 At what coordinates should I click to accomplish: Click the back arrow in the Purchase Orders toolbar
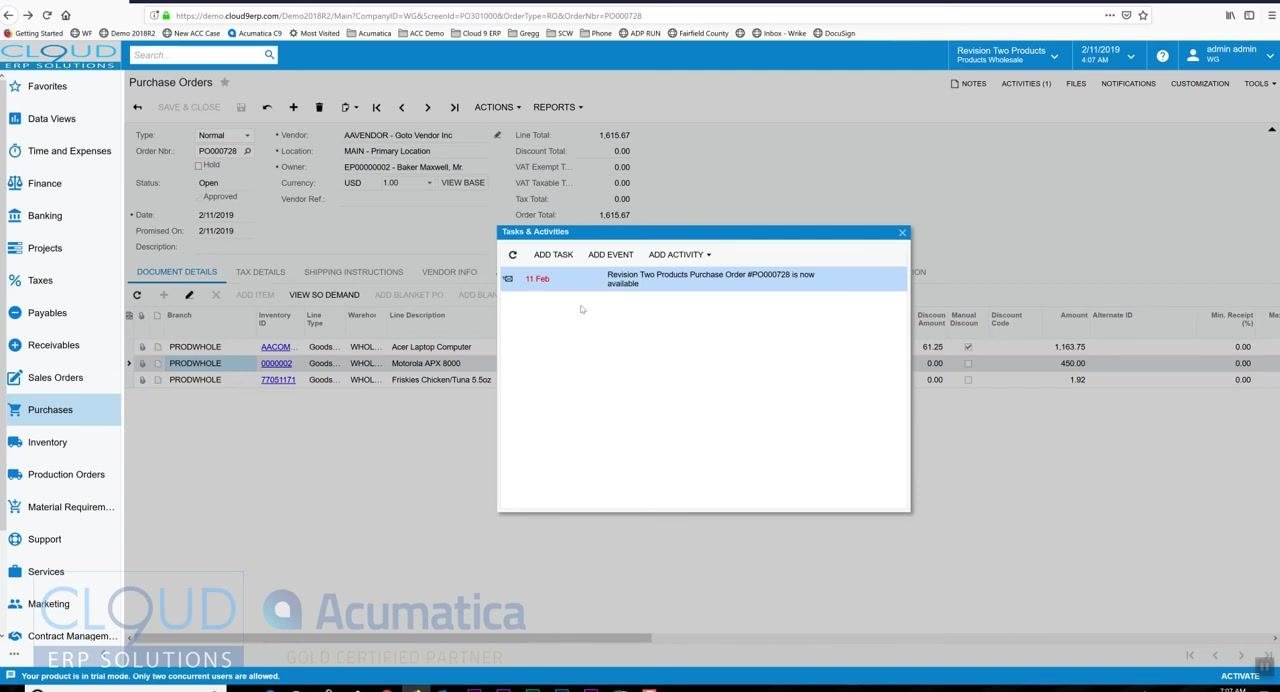pos(137,107)
